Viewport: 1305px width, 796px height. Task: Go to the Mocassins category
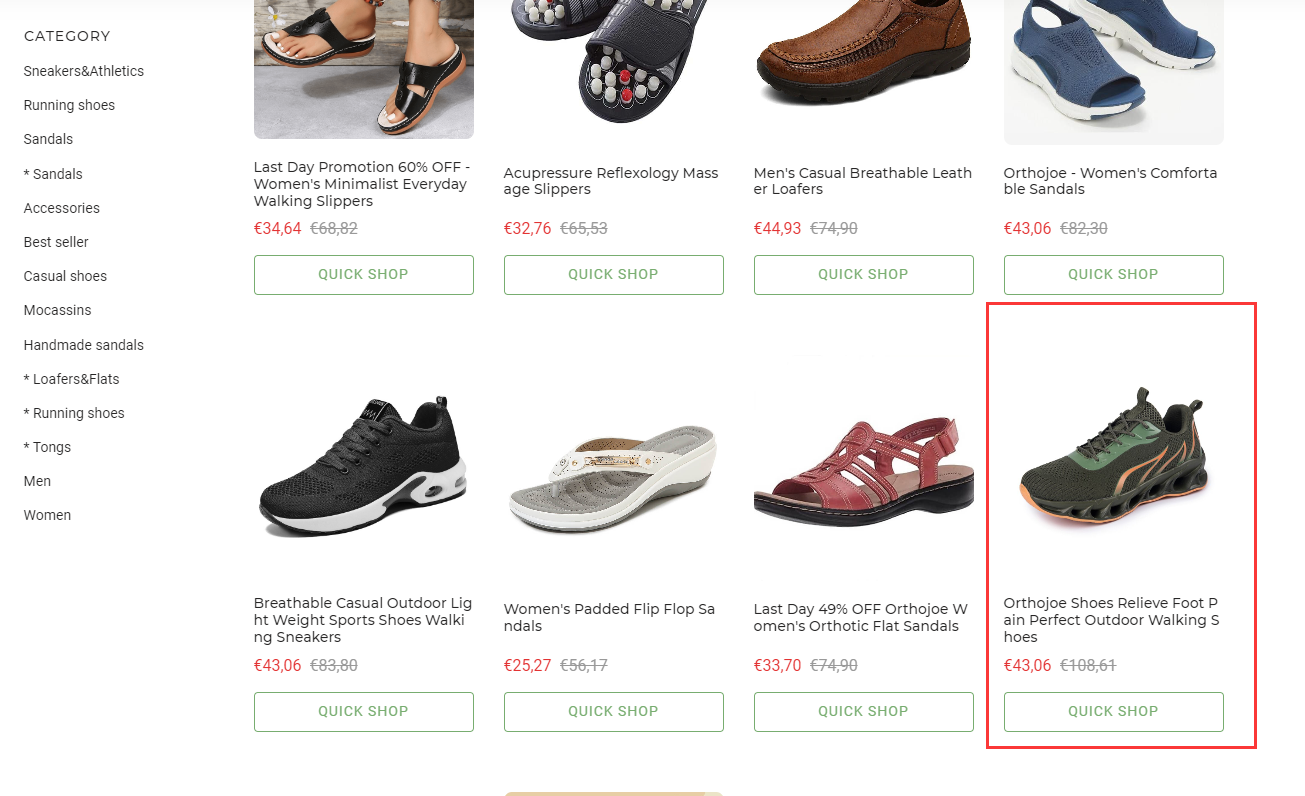pyautogui.click(x=57, y=310)
